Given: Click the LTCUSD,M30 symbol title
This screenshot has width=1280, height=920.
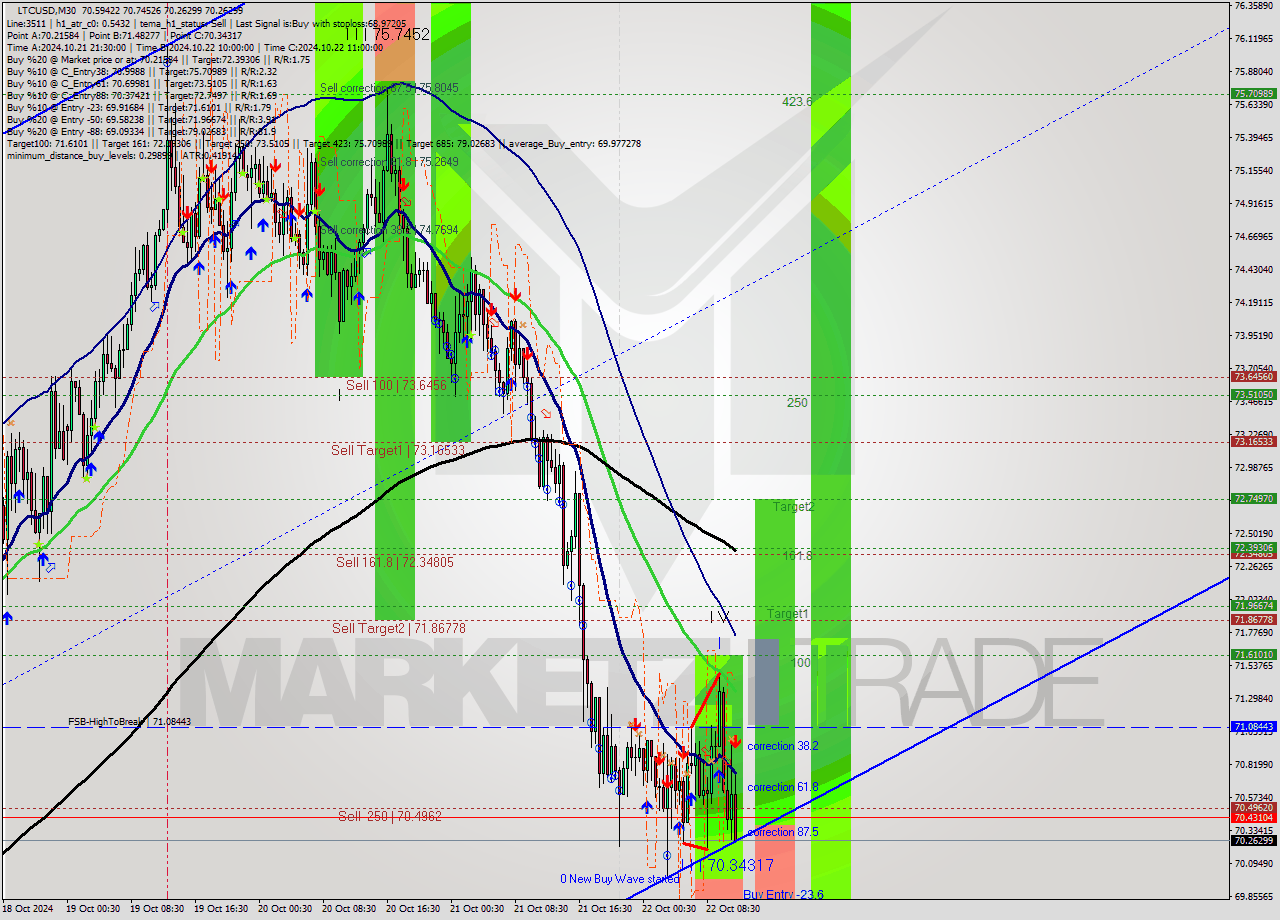Looking at the screenshot, I should [47, 9].
